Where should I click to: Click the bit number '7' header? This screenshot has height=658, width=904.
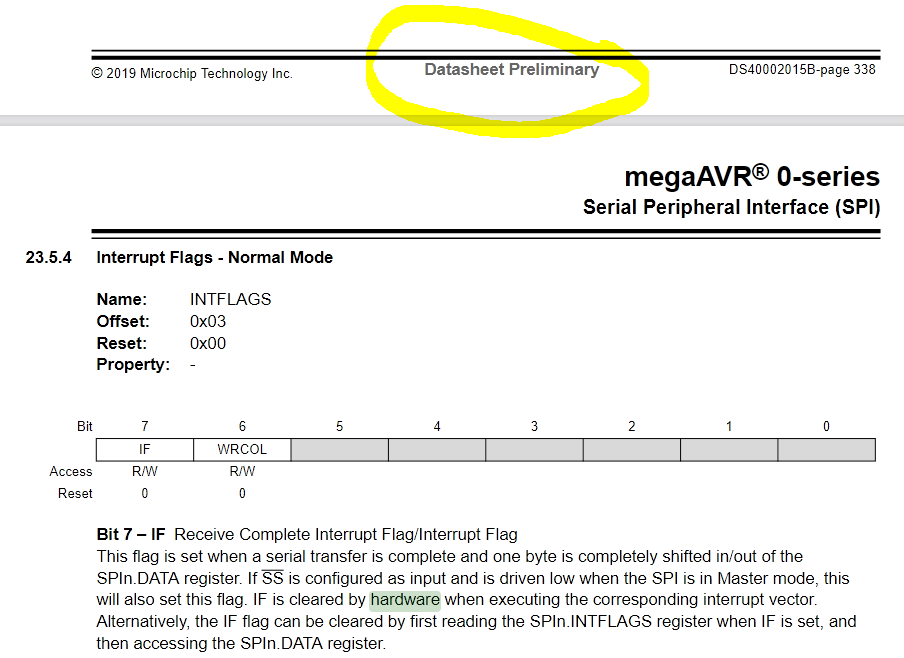tap(145, 426)
